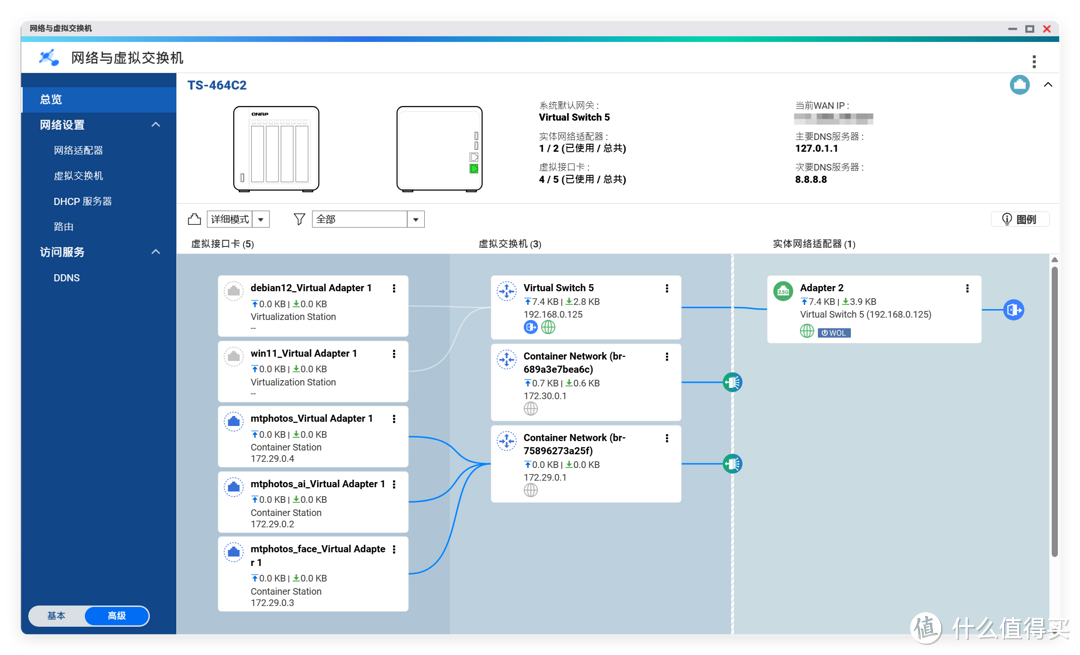This screenshot has width=1080, height=655.
Task: Click the 图例 legend button
Action: point(1018,219)
